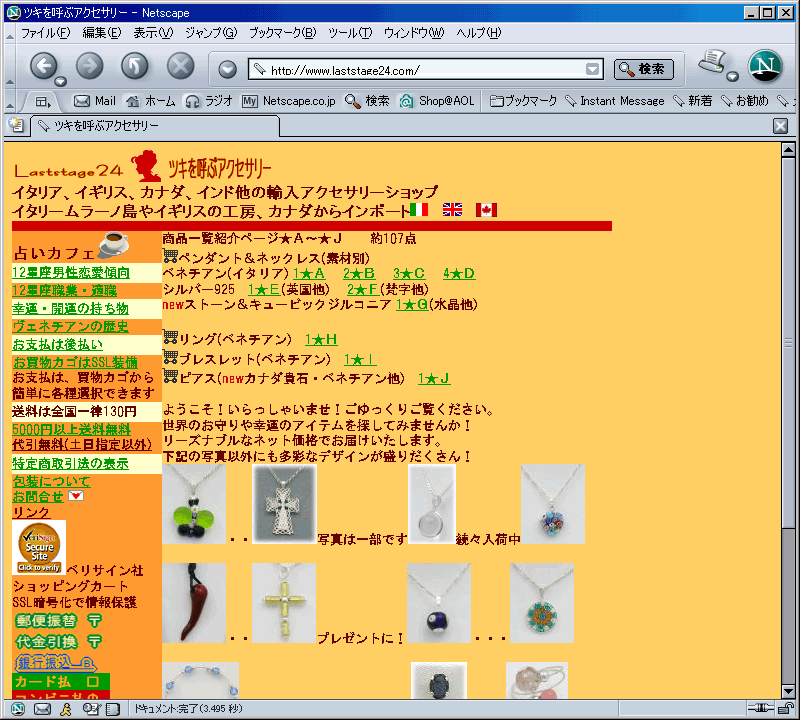Click the Instant Messenger icon in status bar
Image resolution: width=800 pixels, height=720 pixels.
tap(66, 709)
